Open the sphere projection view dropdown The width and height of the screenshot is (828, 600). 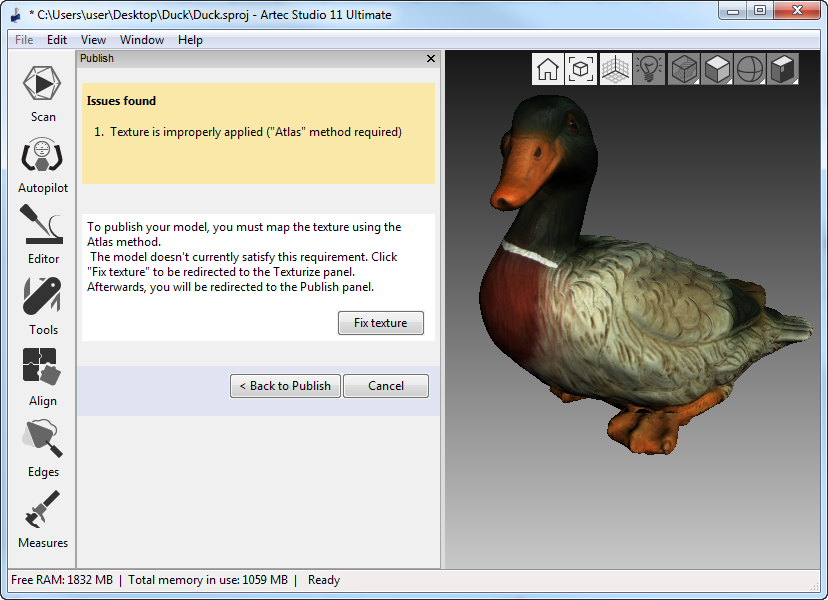point(750,69)
